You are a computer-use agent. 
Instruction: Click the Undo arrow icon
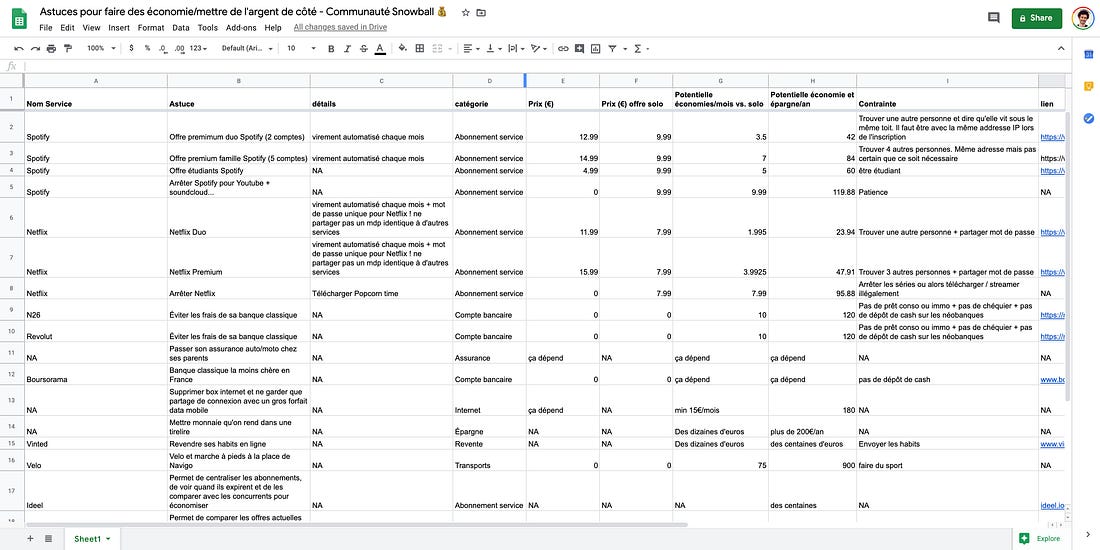click(19, 48)
